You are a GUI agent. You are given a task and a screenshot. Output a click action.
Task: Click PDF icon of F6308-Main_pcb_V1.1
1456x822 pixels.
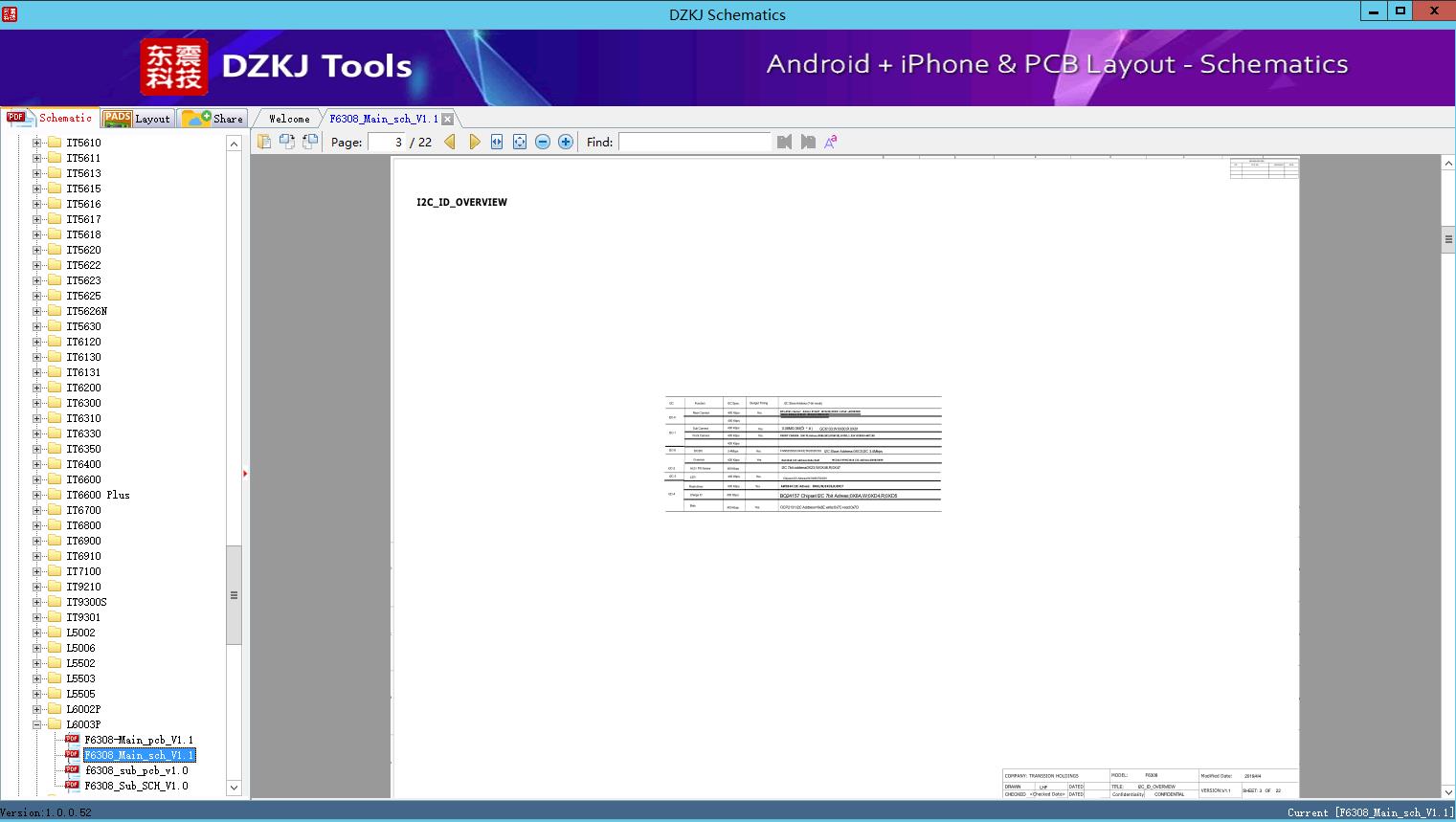tap(72, 740)
